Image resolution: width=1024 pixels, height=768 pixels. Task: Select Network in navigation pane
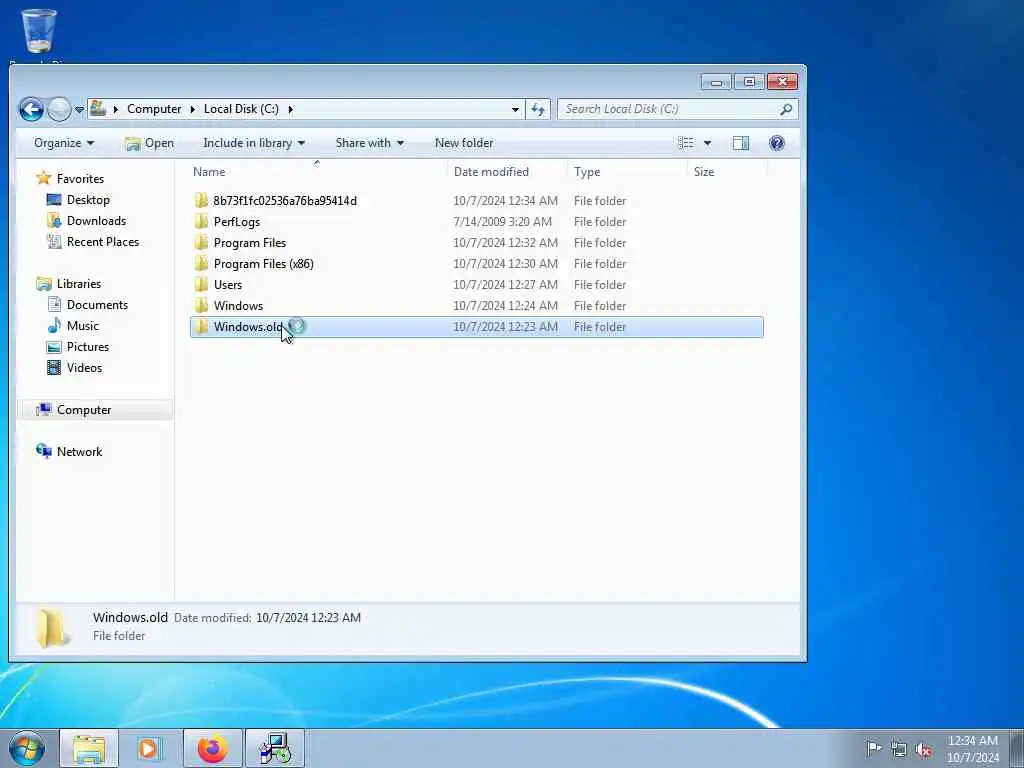point(79,452)
